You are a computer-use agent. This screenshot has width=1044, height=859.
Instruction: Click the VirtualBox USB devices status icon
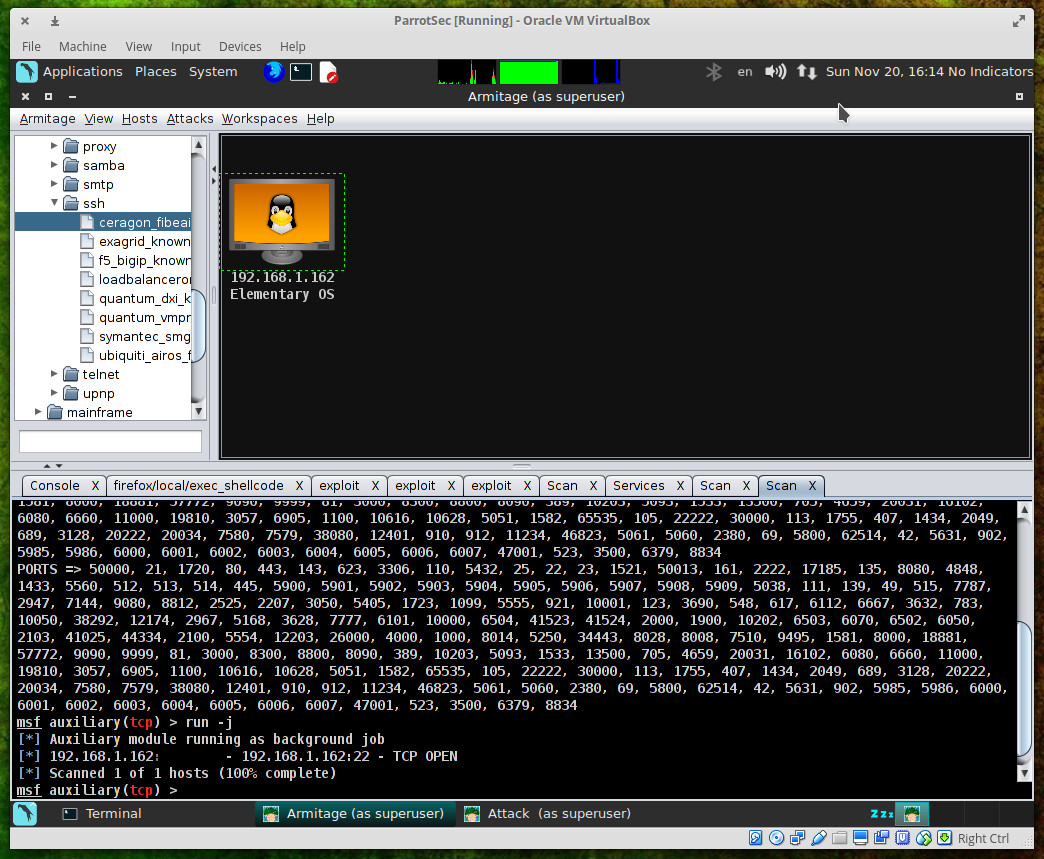click(x=819, y=838)
